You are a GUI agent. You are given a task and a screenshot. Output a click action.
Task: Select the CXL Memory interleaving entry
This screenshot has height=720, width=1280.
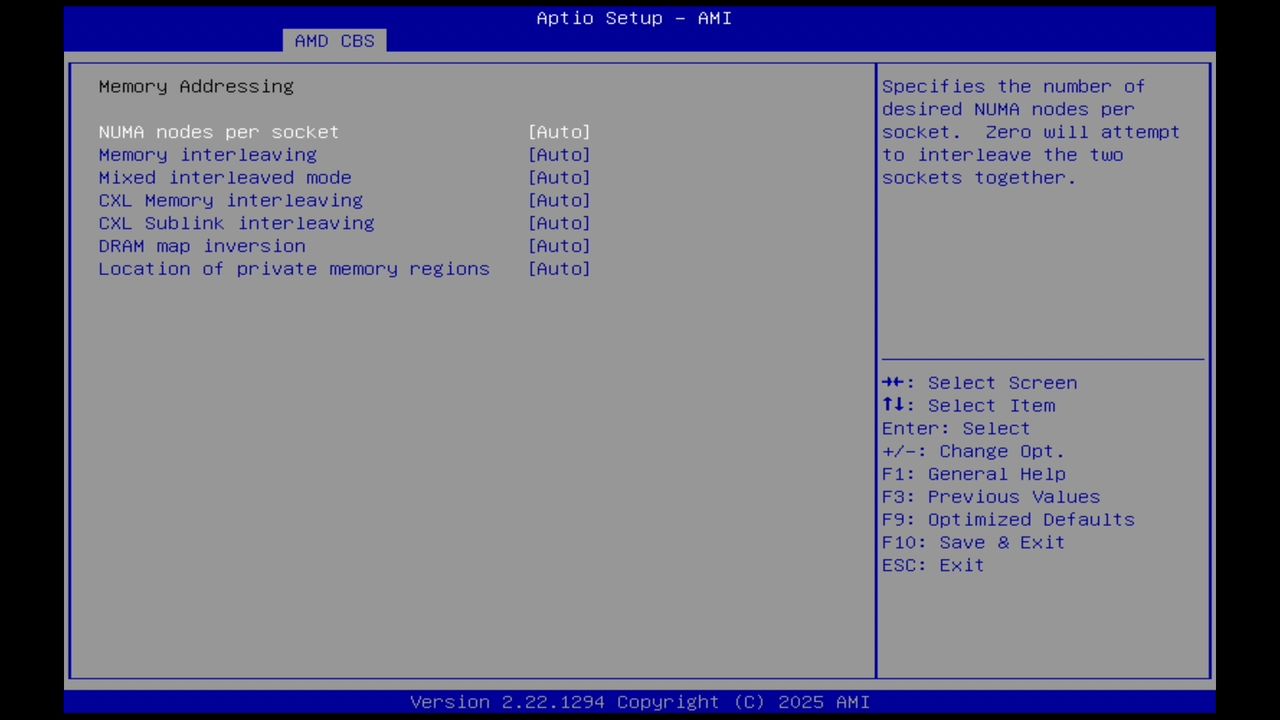(230, 200)
